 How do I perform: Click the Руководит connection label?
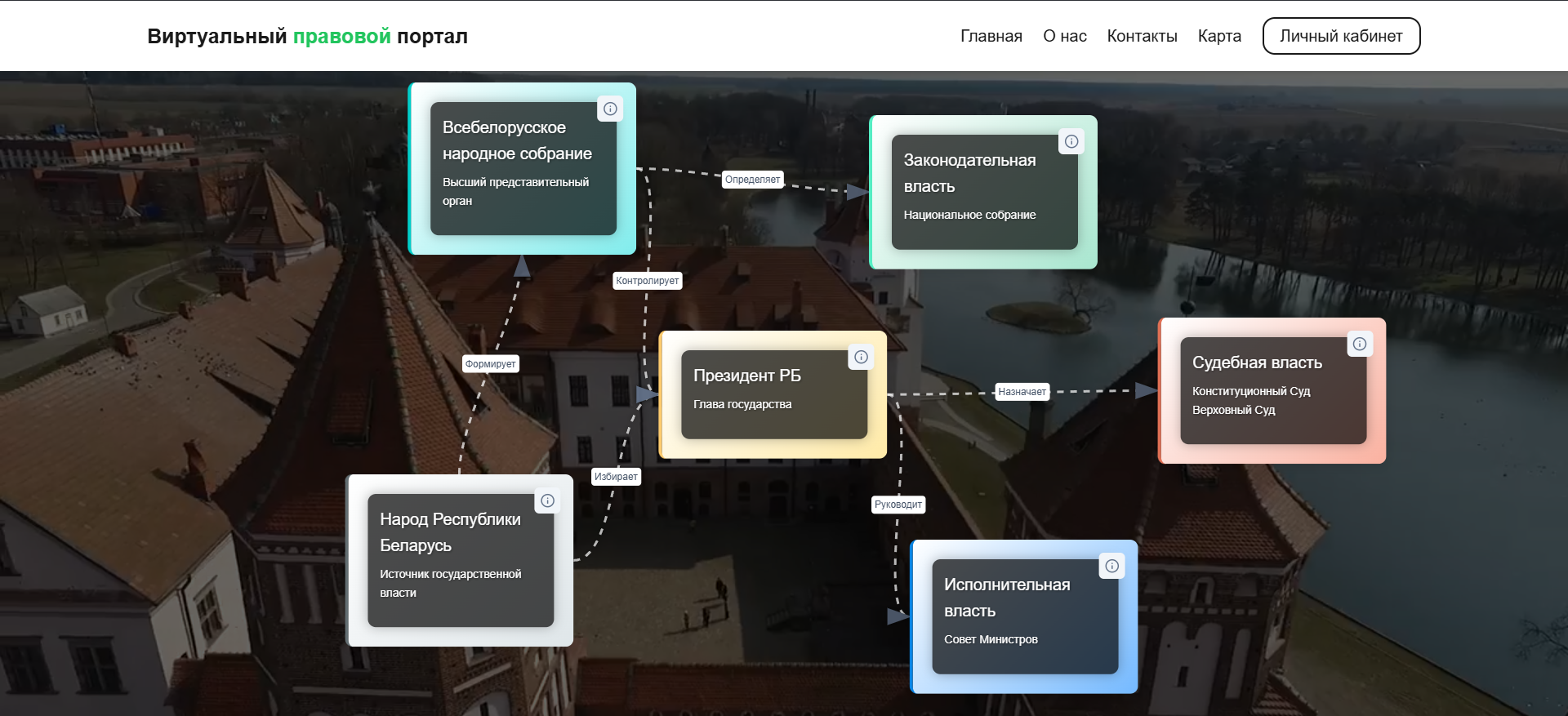pyautogui.click(x=898, y=505)
